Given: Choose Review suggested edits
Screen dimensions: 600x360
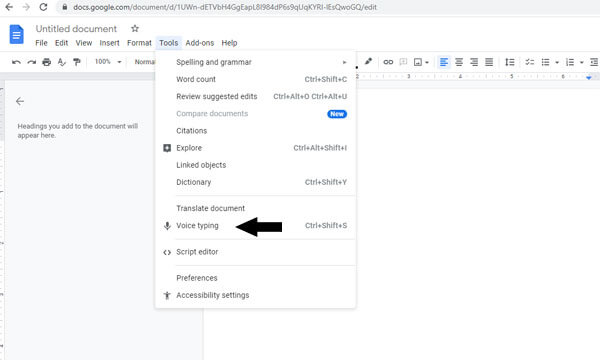Looking at the screenshot, I should tap(256, 96).
